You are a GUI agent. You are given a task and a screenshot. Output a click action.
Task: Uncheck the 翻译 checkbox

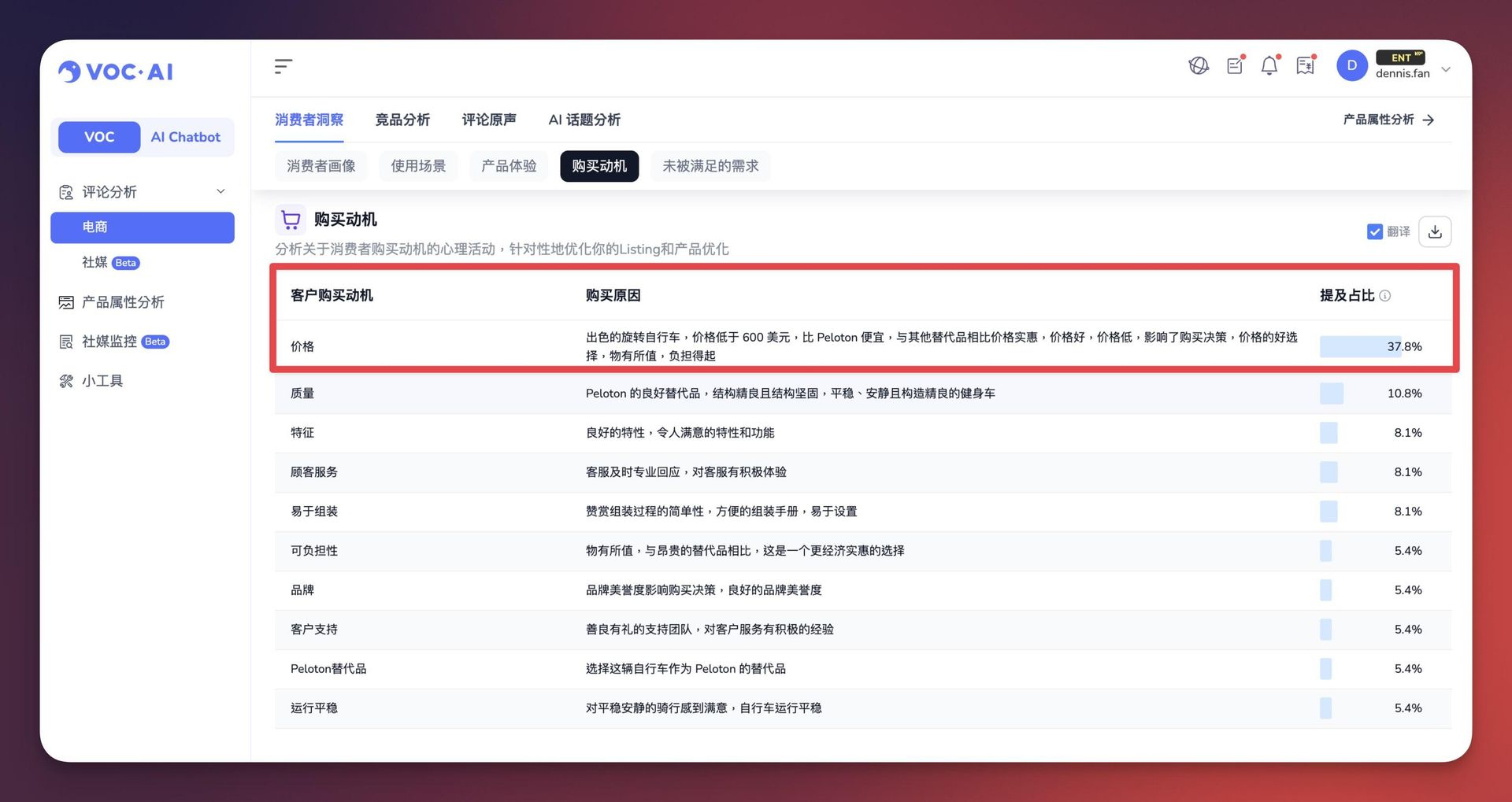tap(1374, 232)
